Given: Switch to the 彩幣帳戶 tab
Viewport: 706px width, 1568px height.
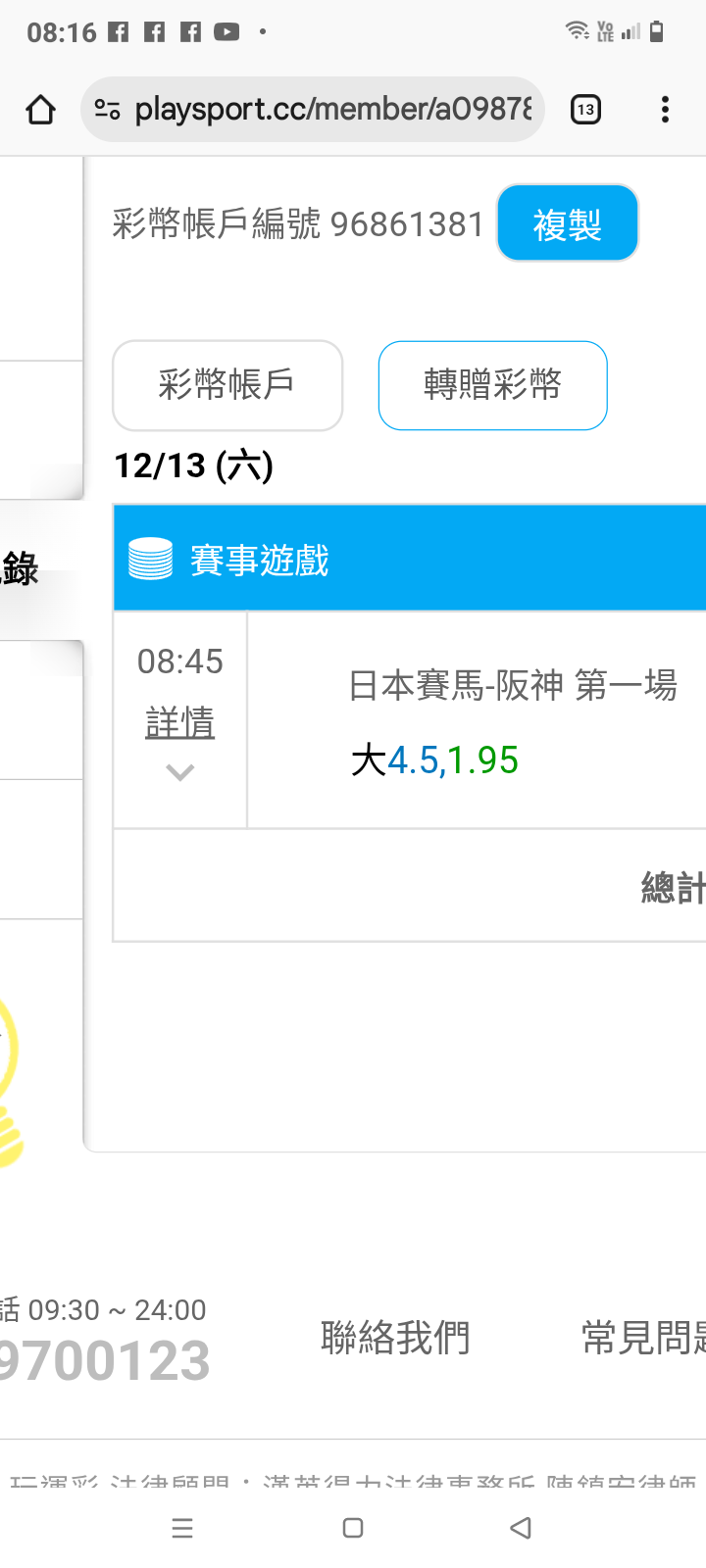Looking at the screenshot, I should click(227, 385).
